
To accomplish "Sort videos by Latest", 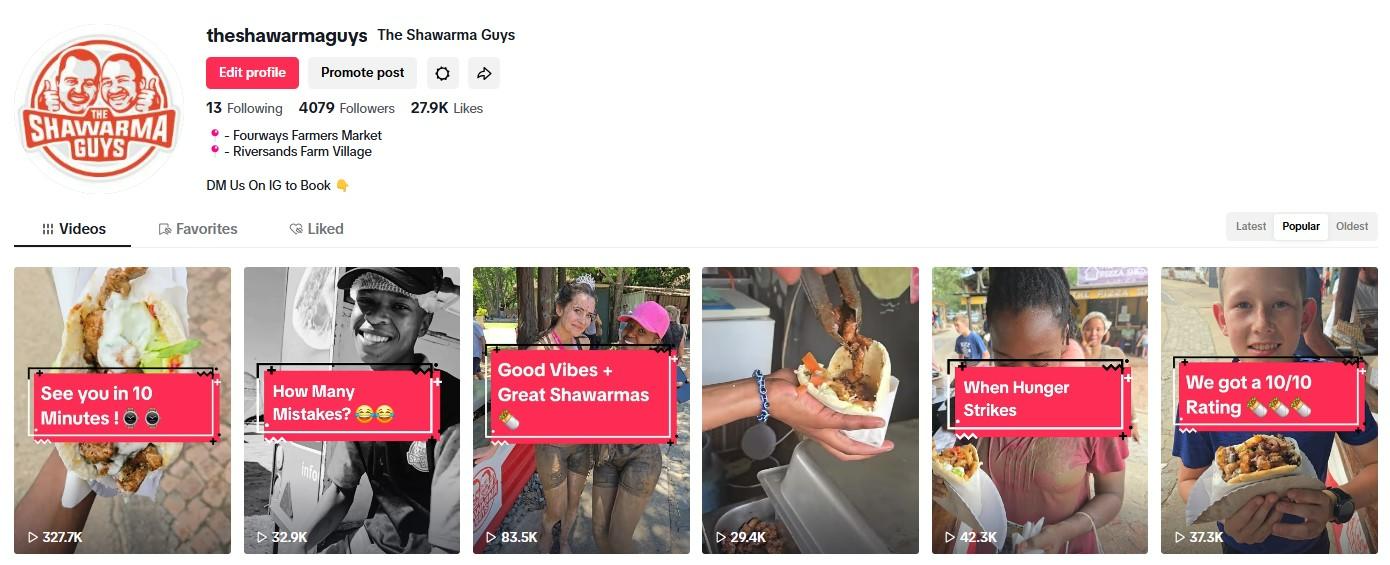I will tap(1251, 226).
